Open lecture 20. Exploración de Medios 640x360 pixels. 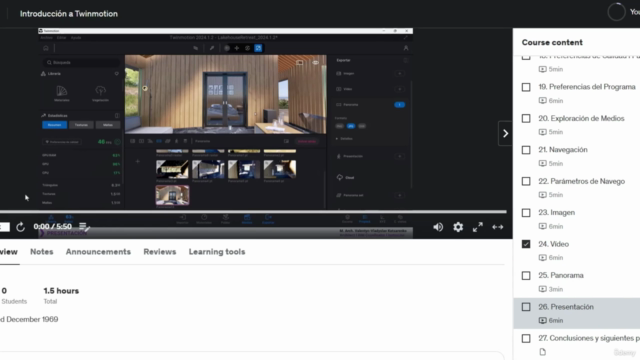coord(581,118)
